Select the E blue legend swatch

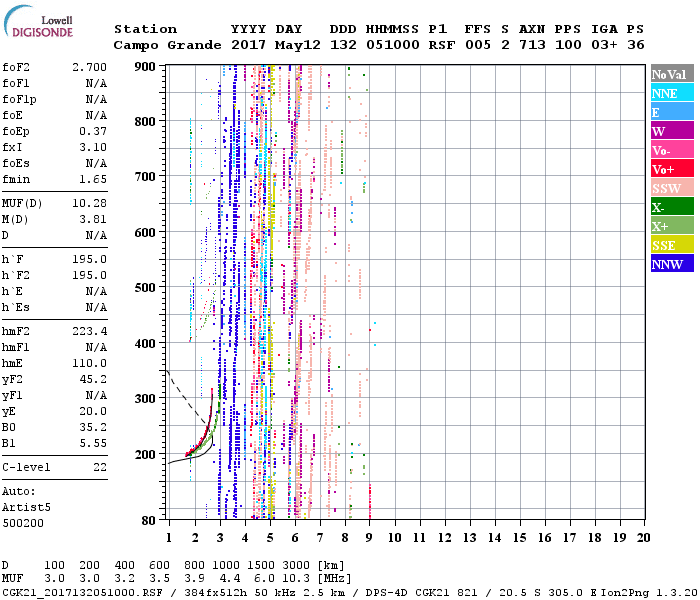pos(672,112)
